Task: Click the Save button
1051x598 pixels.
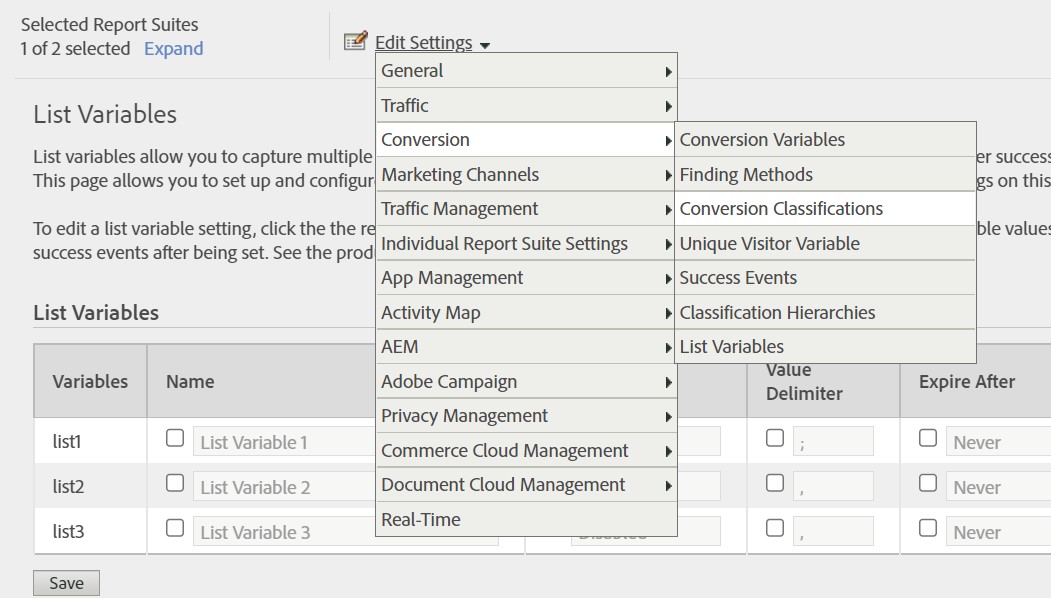Action: click(66, 583)
